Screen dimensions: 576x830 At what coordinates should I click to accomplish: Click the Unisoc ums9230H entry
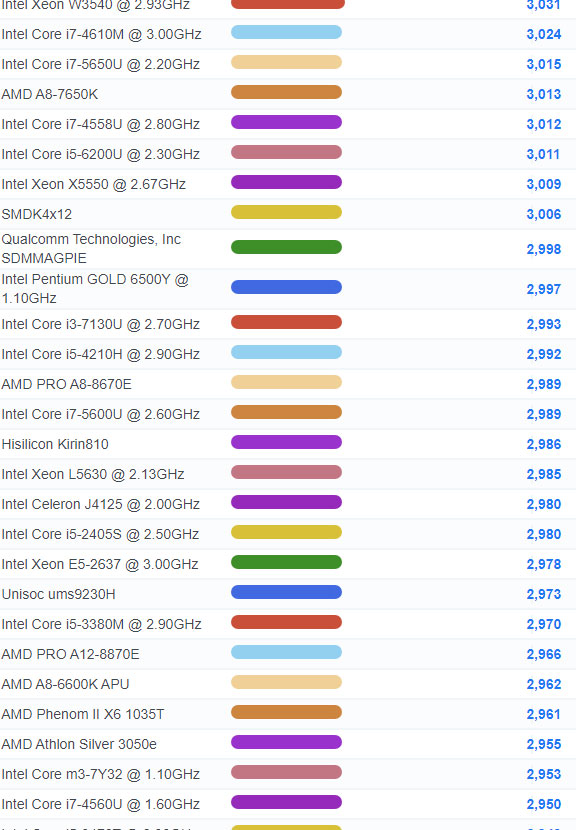[x=58, y=594]
